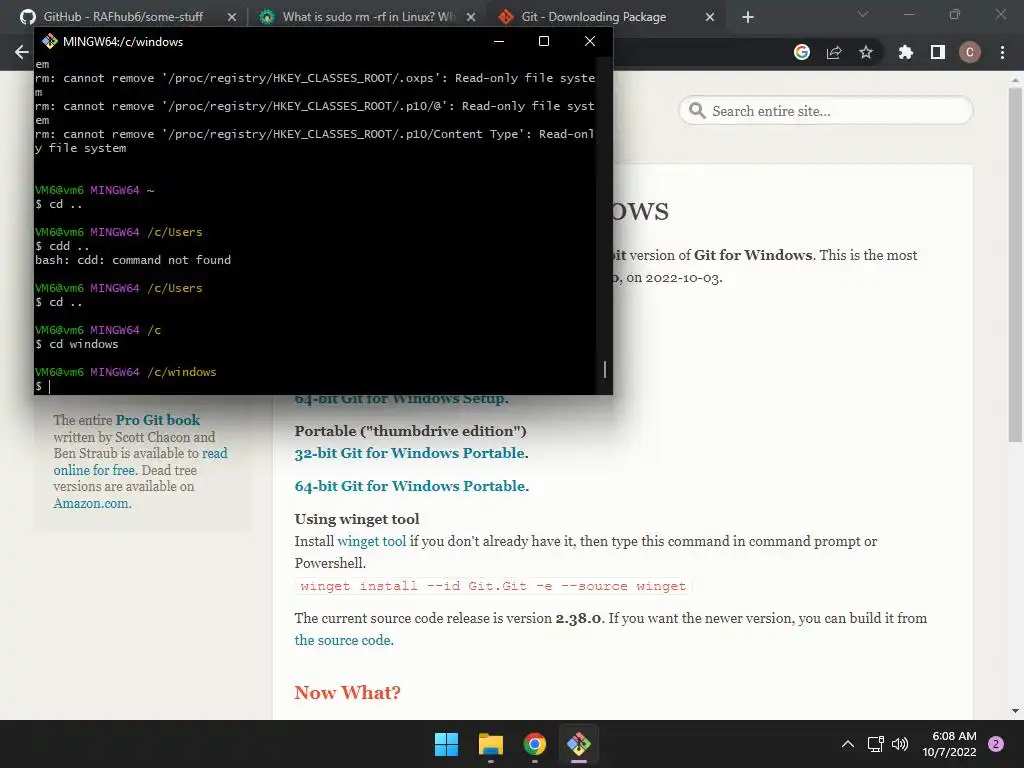This screenshot has height=768, width=1024.
Task: Close the 'What is sudo rm -rf' tab
Action: pos(471,17)
